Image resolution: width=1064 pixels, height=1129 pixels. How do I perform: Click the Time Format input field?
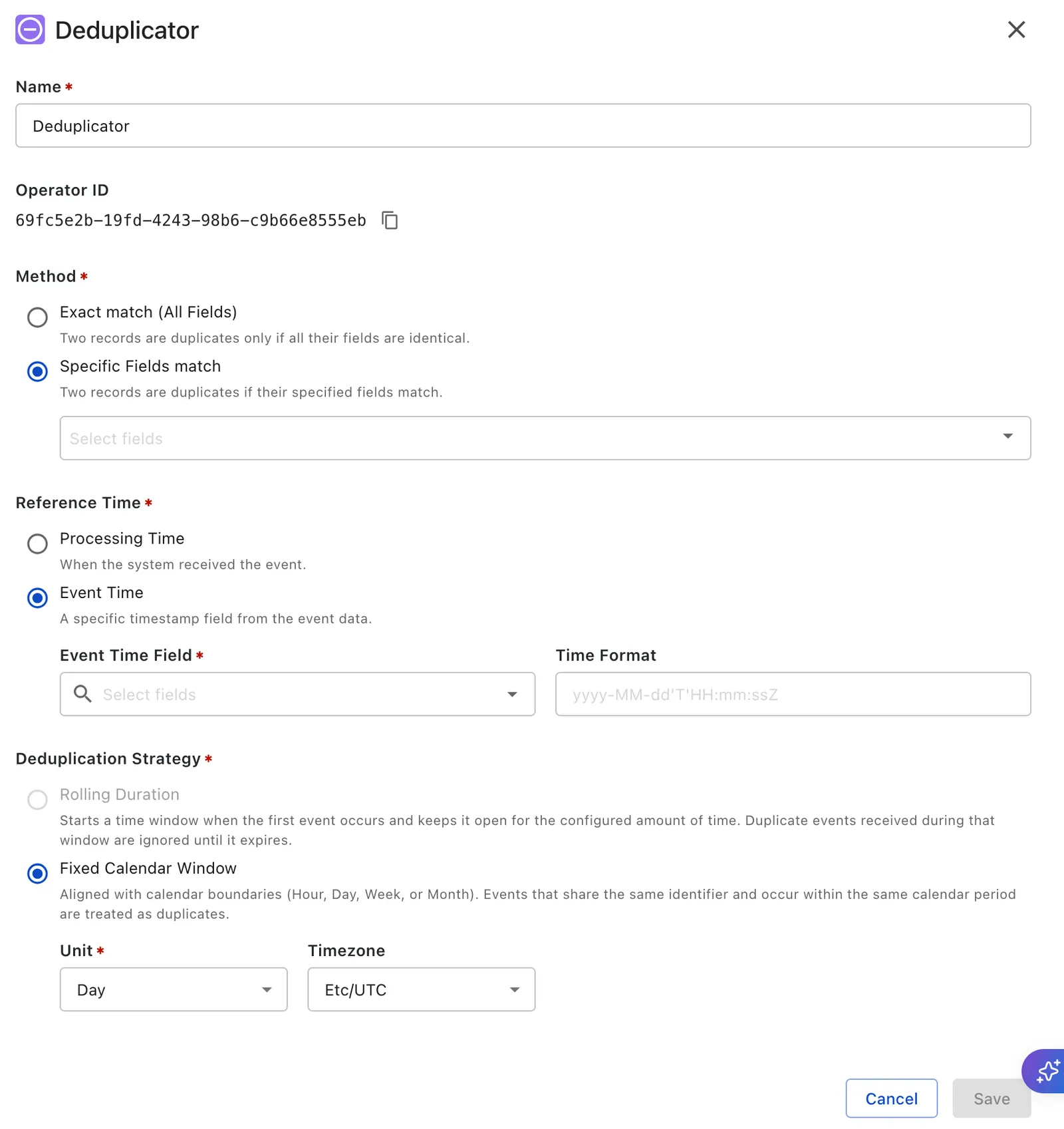click(x=793, y=694)
